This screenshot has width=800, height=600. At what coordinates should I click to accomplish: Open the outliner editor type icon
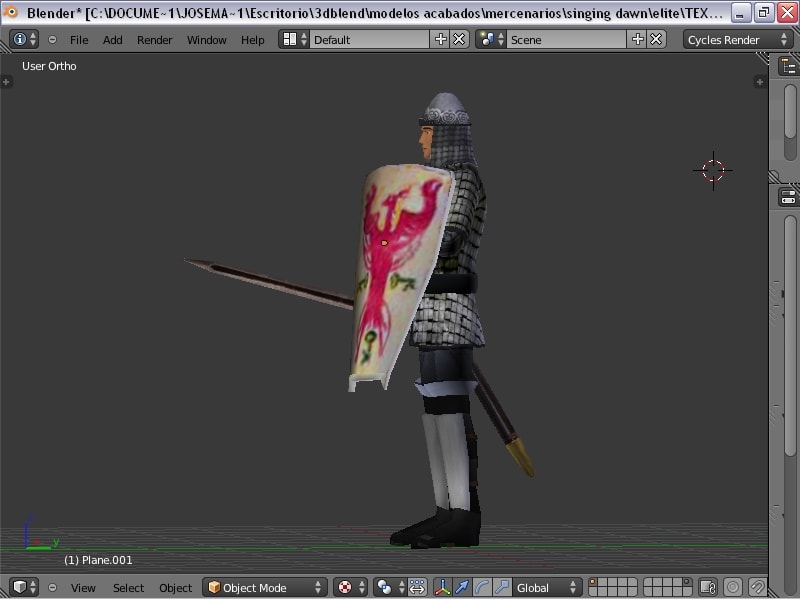(x=788, y=66)
